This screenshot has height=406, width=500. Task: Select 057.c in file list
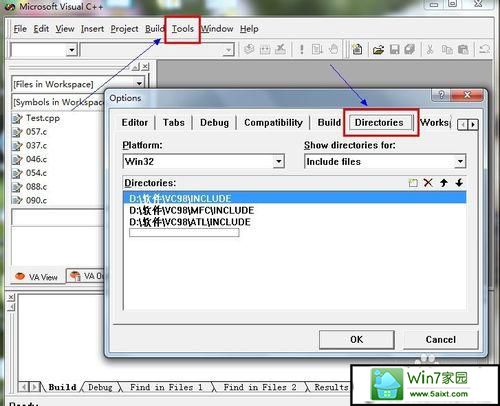[36, 132]
